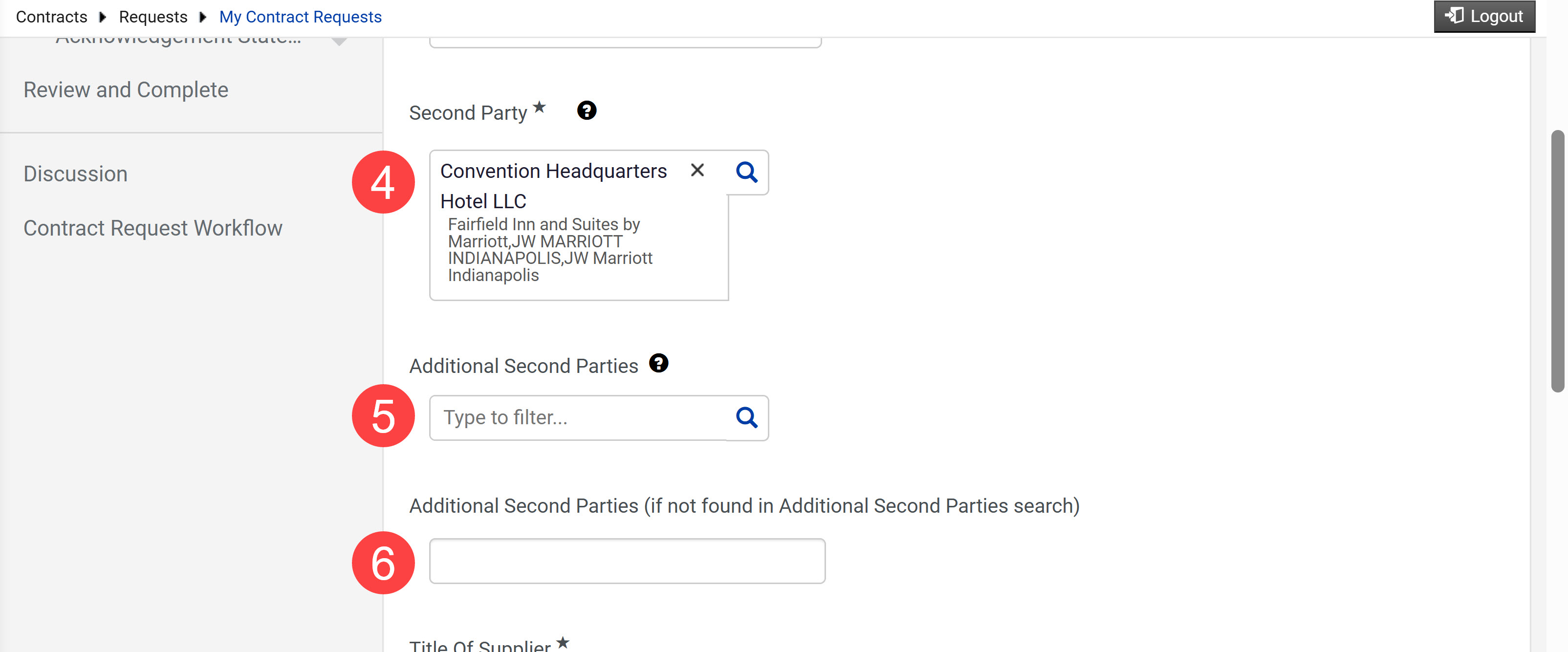Click the Contracts breadcrumb
Screen dimensions: 1568x652
click(x=52, y=17)
